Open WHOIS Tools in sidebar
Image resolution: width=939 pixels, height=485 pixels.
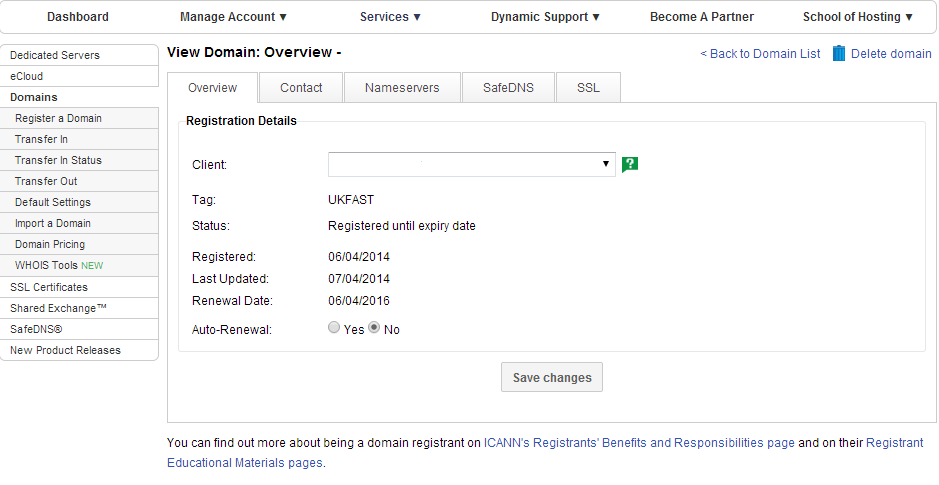click(x=79, y=265)
